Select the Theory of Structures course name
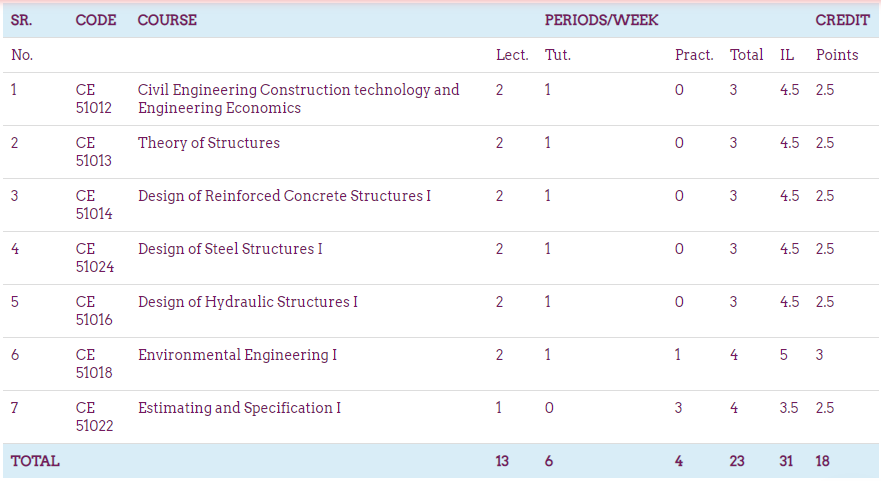The image size is (881, 481). (209, 143)
